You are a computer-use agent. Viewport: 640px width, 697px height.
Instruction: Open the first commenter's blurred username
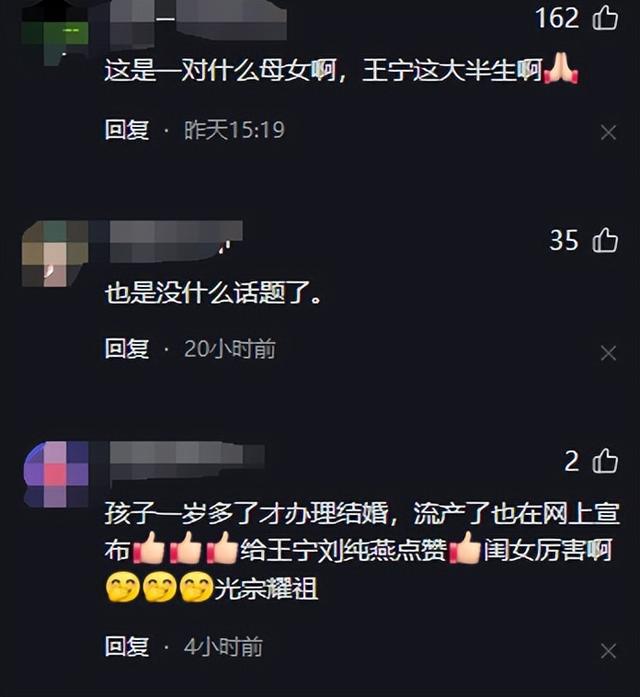click(198, 18)
